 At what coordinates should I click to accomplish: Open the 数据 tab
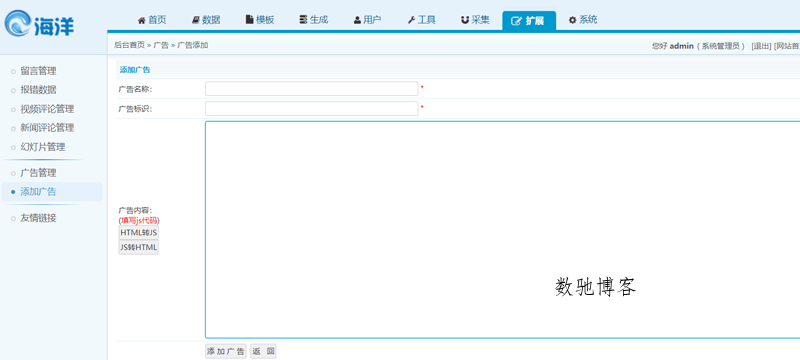pyautogui.click(x=206, y=20)
